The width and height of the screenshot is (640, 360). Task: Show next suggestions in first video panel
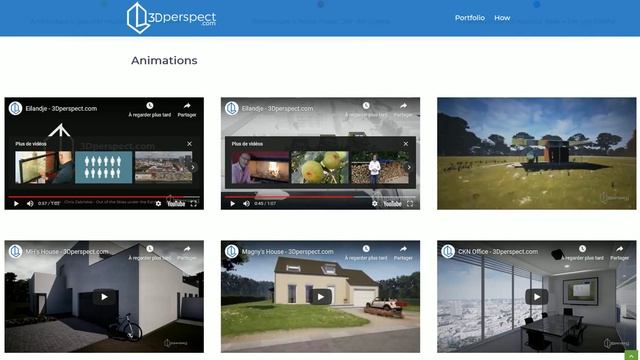(193, 167)
